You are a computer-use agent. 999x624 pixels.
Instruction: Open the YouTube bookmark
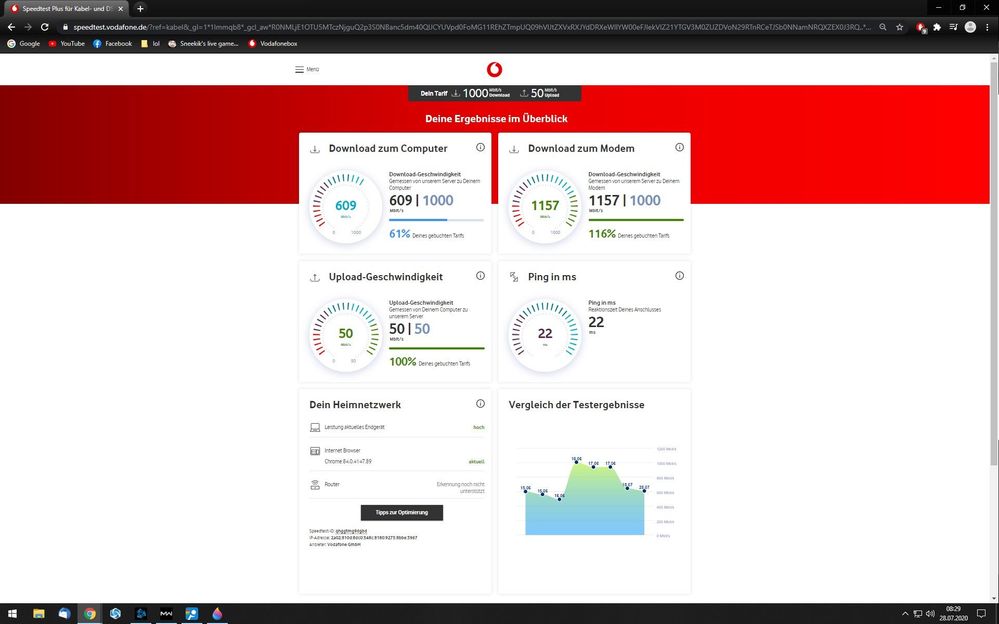click(66, 43)
